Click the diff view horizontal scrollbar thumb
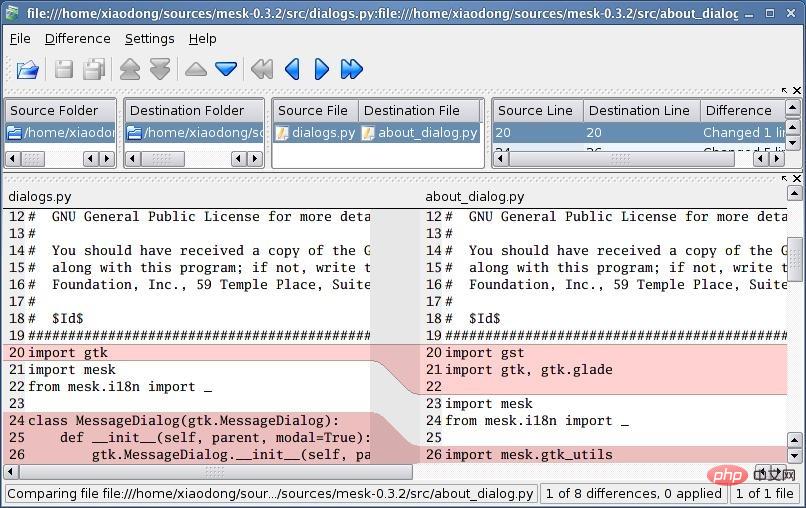Image resolution: width=806 pixels, height=508 pixels. (215, 471)
